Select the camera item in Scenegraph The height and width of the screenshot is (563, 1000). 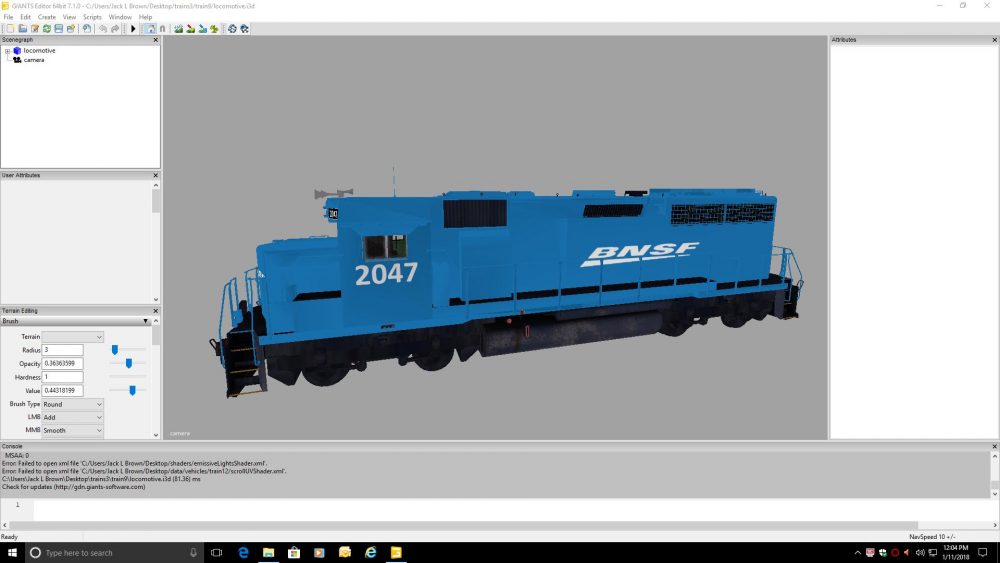(x=34, y=60)
